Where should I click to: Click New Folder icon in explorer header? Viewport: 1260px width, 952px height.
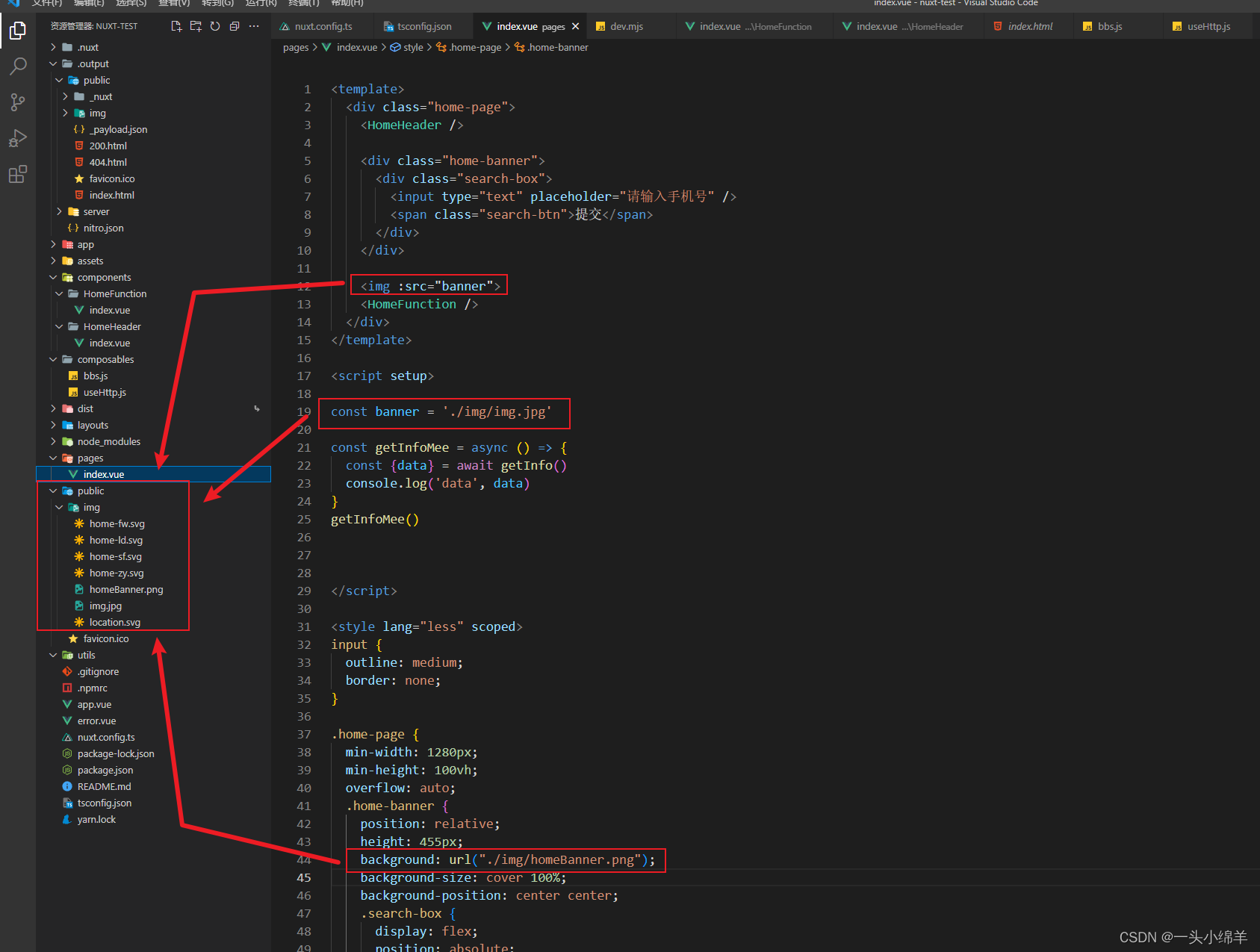click(x=196, y=26)
